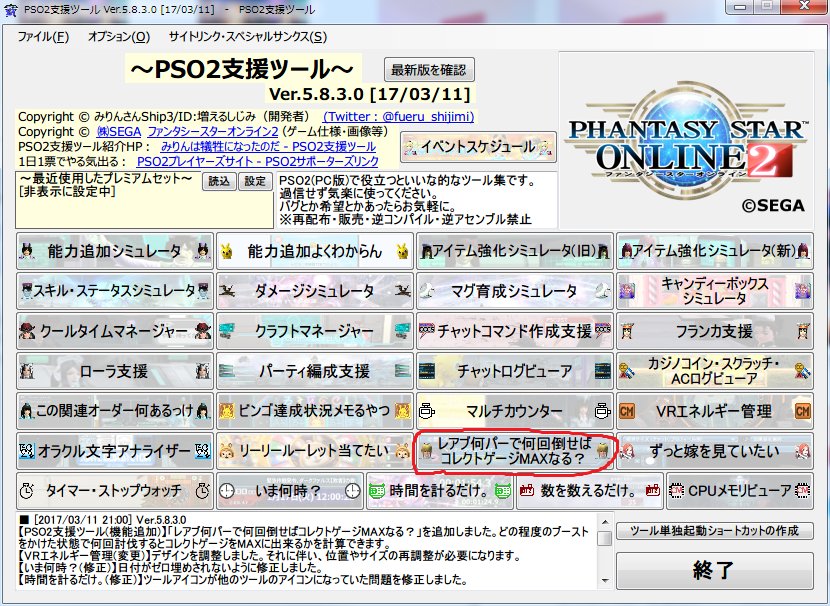Image resolution: width=830 pixels, height=606 pixels.
Task: Click changelog scrollbar down arrow
Action: click(605, 581)
